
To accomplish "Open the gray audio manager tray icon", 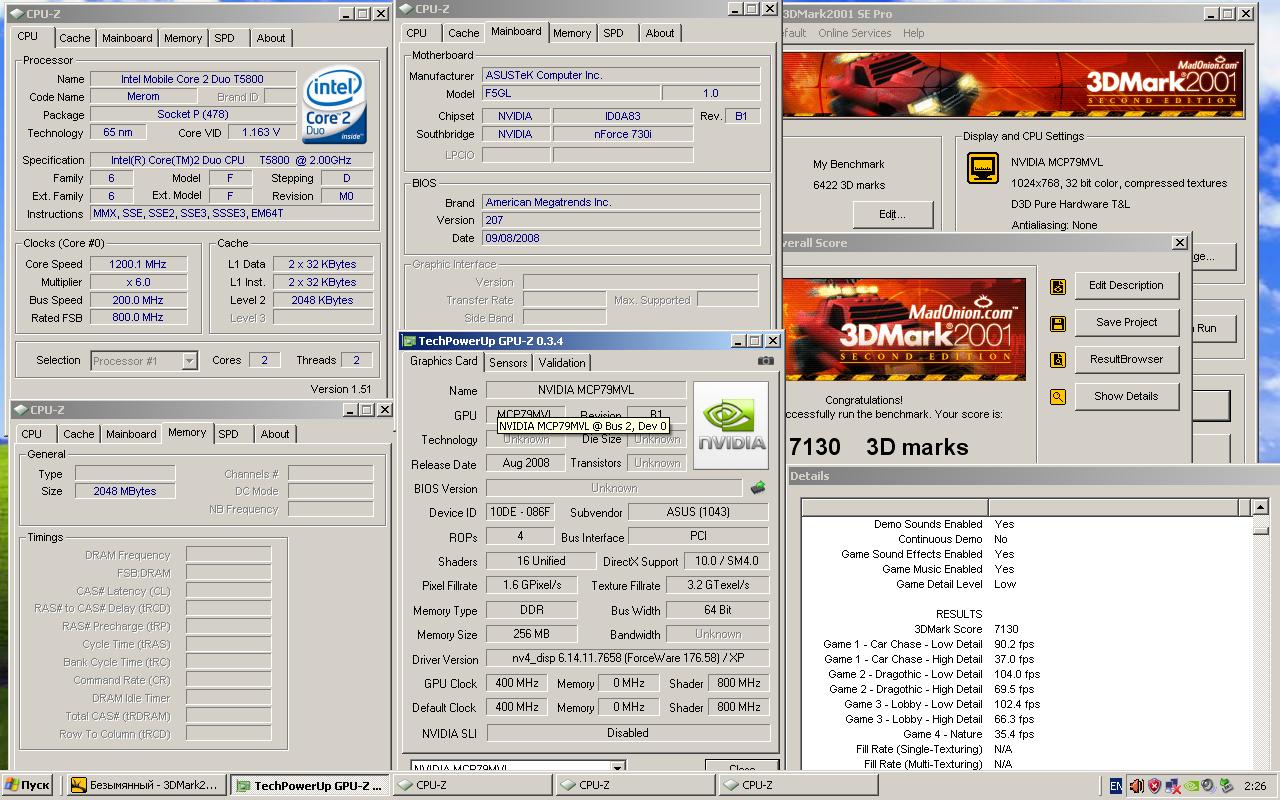I will (x=1208, y=786).
